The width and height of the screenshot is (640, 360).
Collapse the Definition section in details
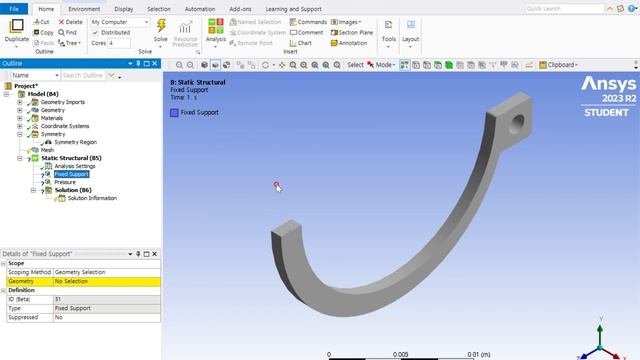[x=3, y=291]
